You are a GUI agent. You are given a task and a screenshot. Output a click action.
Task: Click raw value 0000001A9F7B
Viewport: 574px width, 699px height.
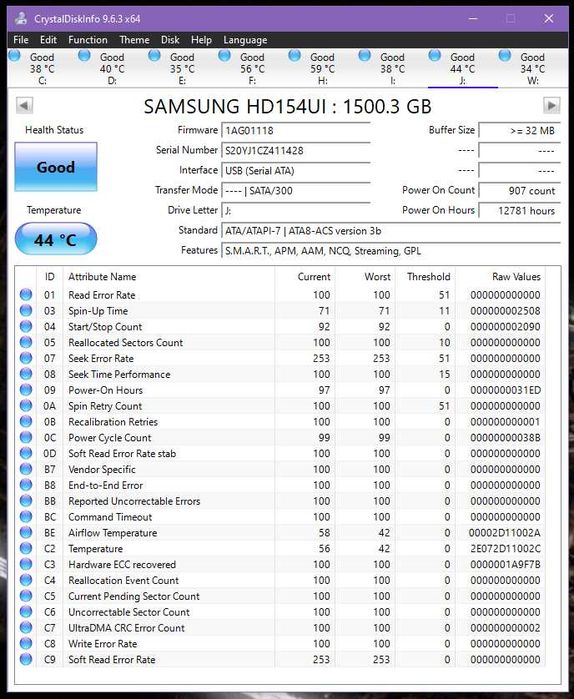point(505,564)
